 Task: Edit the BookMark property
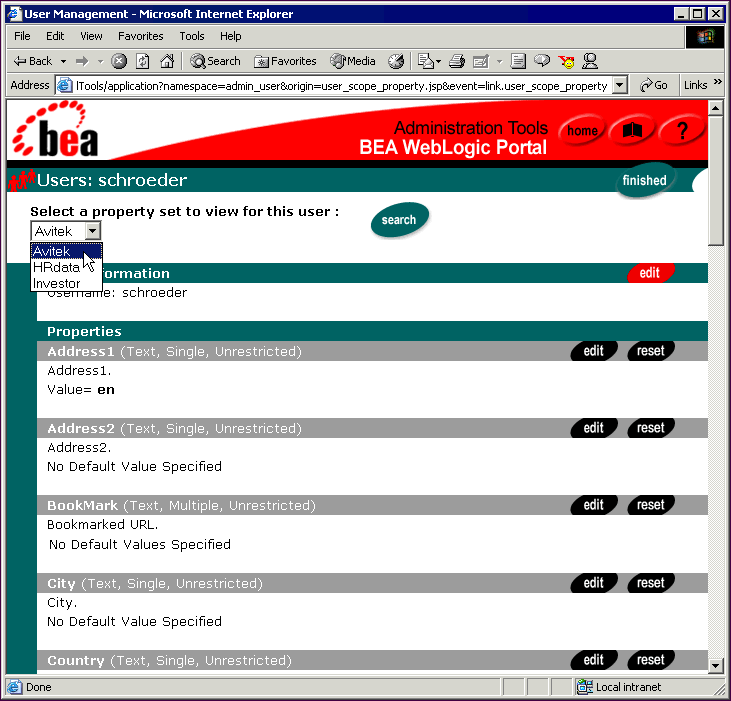(x=593, y=505)
